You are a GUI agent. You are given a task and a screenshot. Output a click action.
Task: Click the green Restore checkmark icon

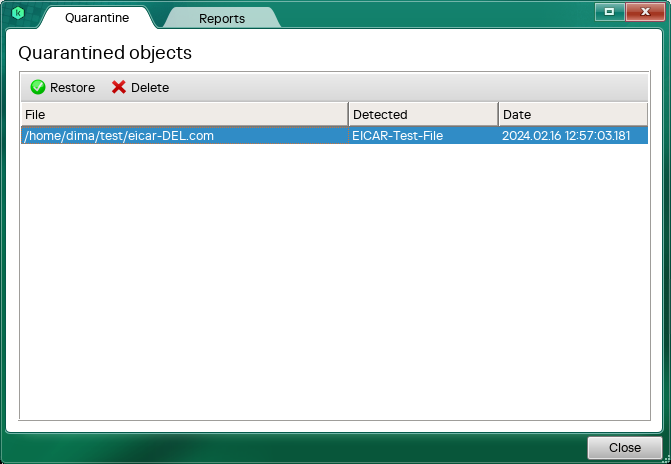(x=38, y=87)
